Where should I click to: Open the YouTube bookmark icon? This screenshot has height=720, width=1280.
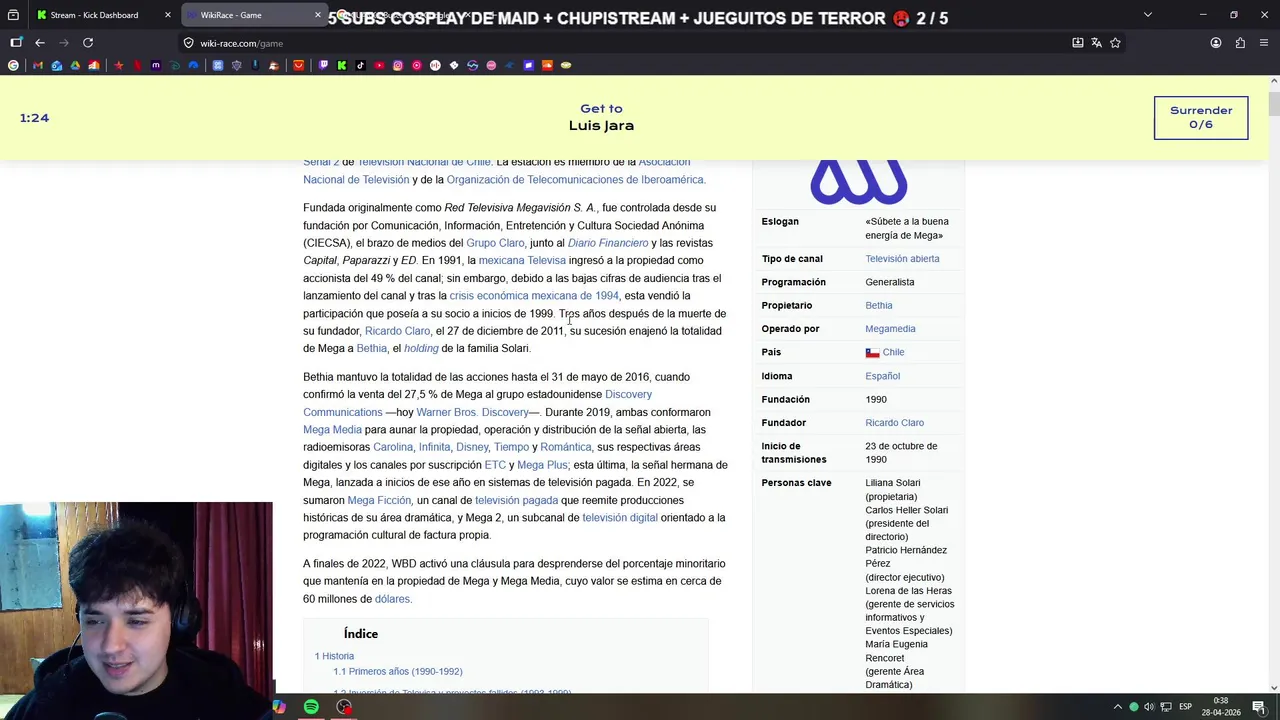pos(379,65)
